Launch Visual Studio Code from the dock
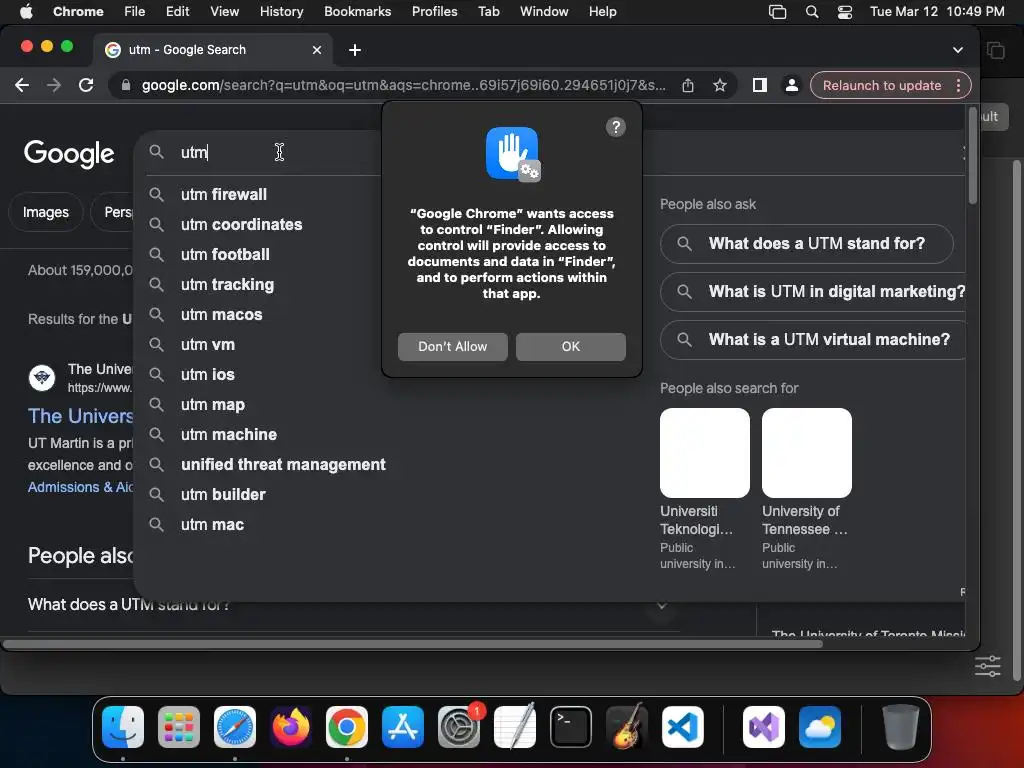This screenshot has height=768, width=1024. click(682, 727)
